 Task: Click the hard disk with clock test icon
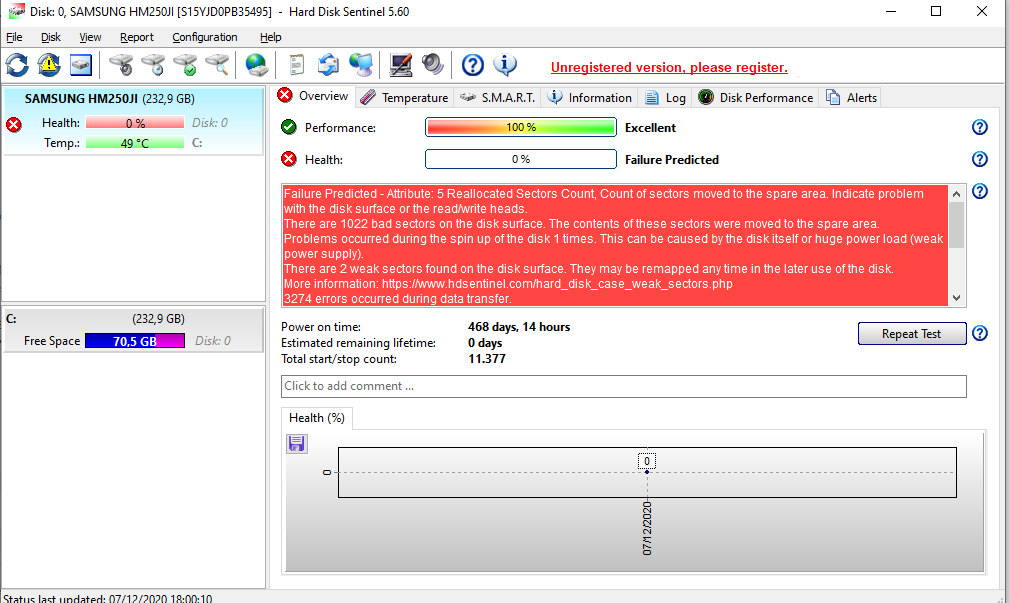coord(153,65)
